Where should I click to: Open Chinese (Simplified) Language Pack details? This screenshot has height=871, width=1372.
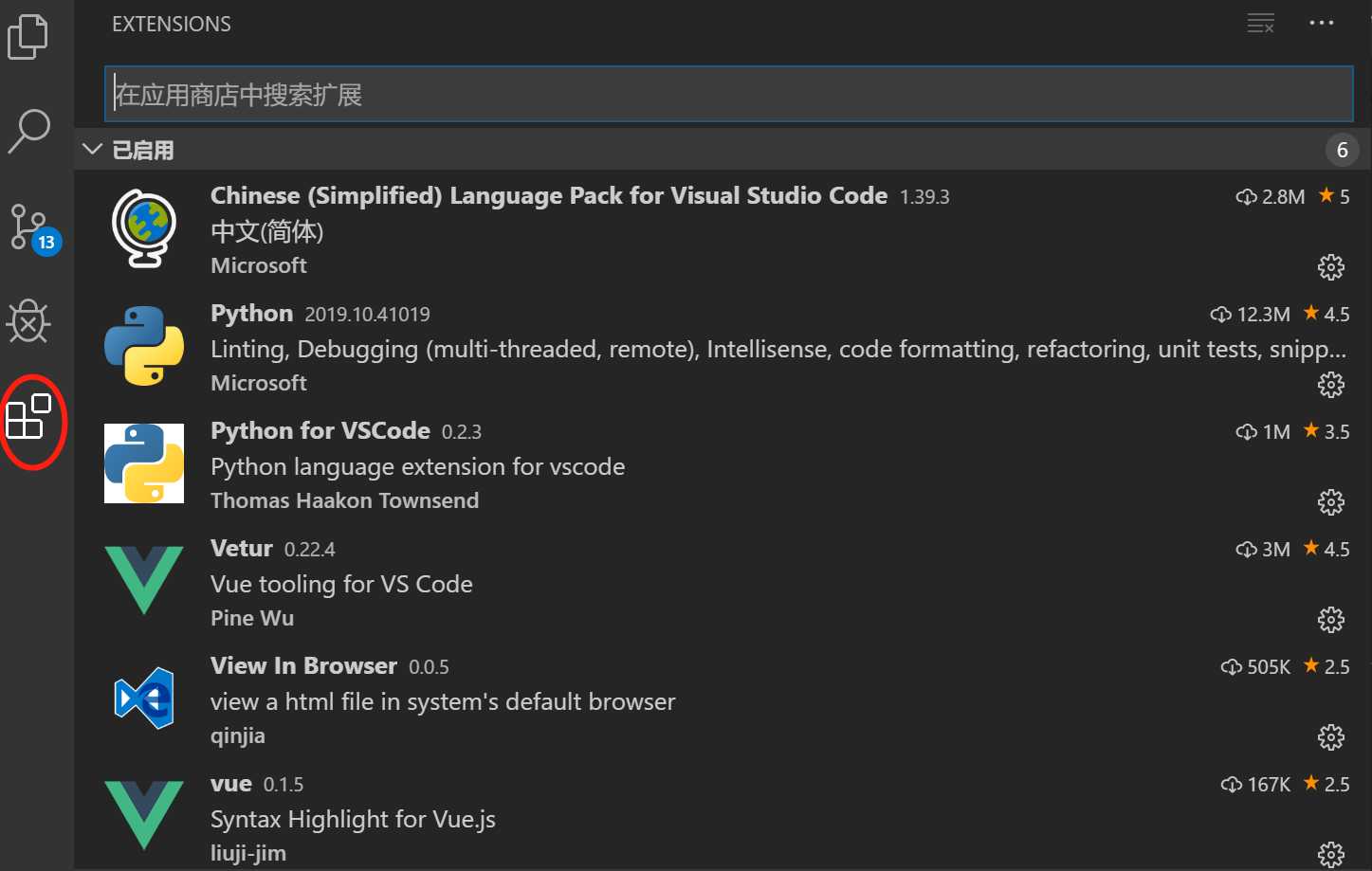pos(549,196)
